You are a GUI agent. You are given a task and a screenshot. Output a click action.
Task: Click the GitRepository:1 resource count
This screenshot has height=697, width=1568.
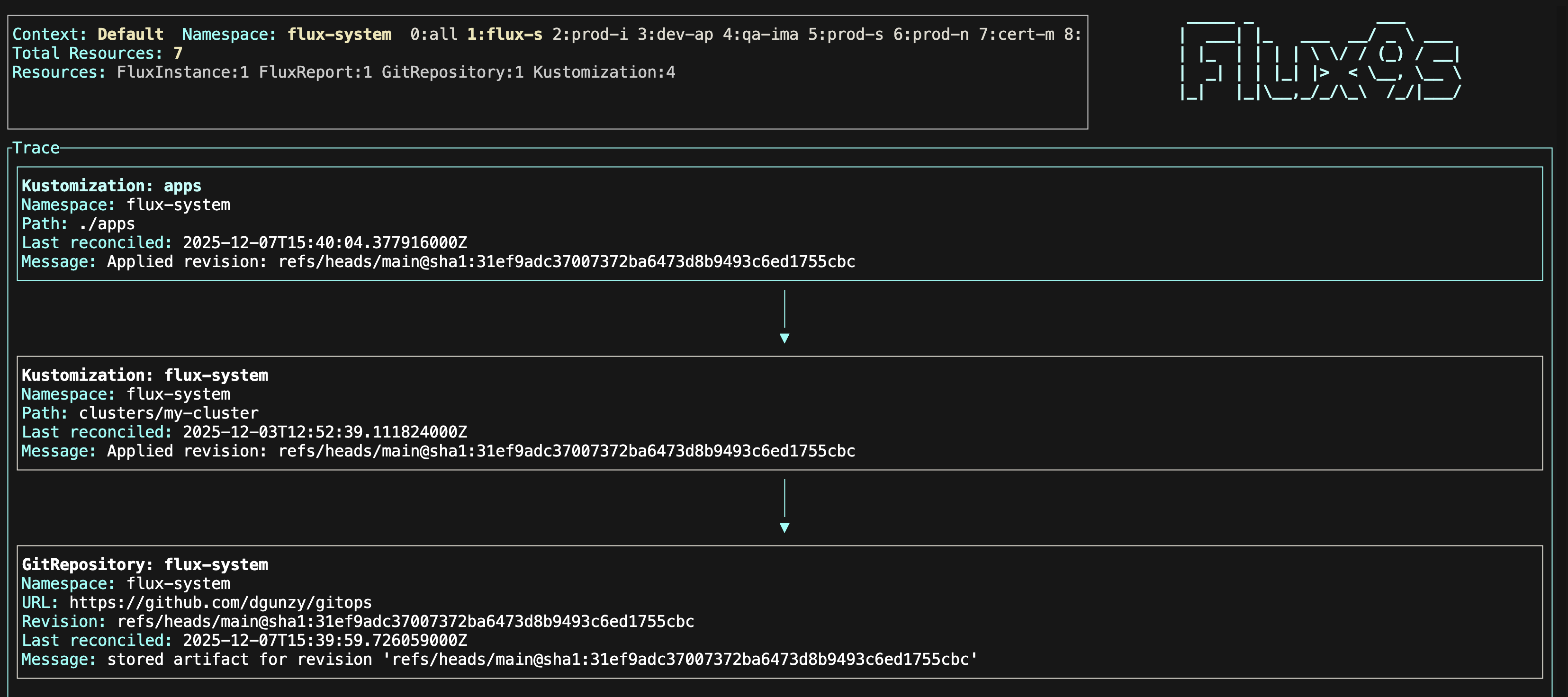(452, 72)
